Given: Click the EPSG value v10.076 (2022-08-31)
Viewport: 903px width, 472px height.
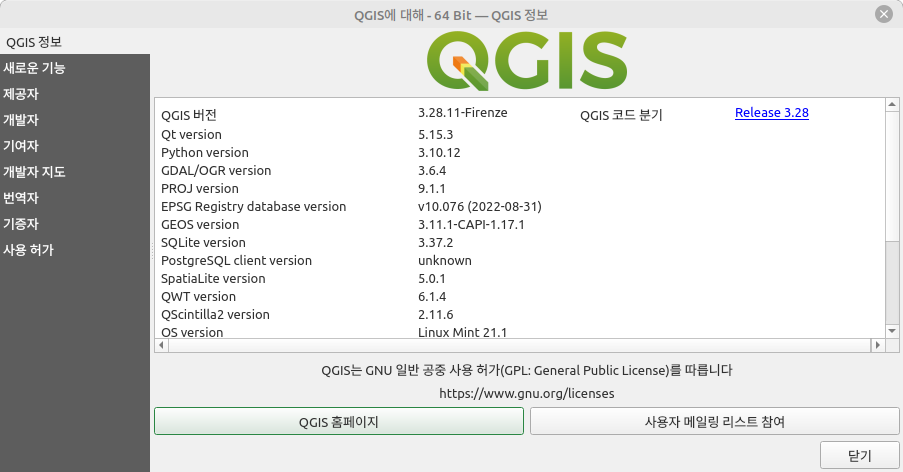Looking at the screenshot, I should (x=480, y=207).
